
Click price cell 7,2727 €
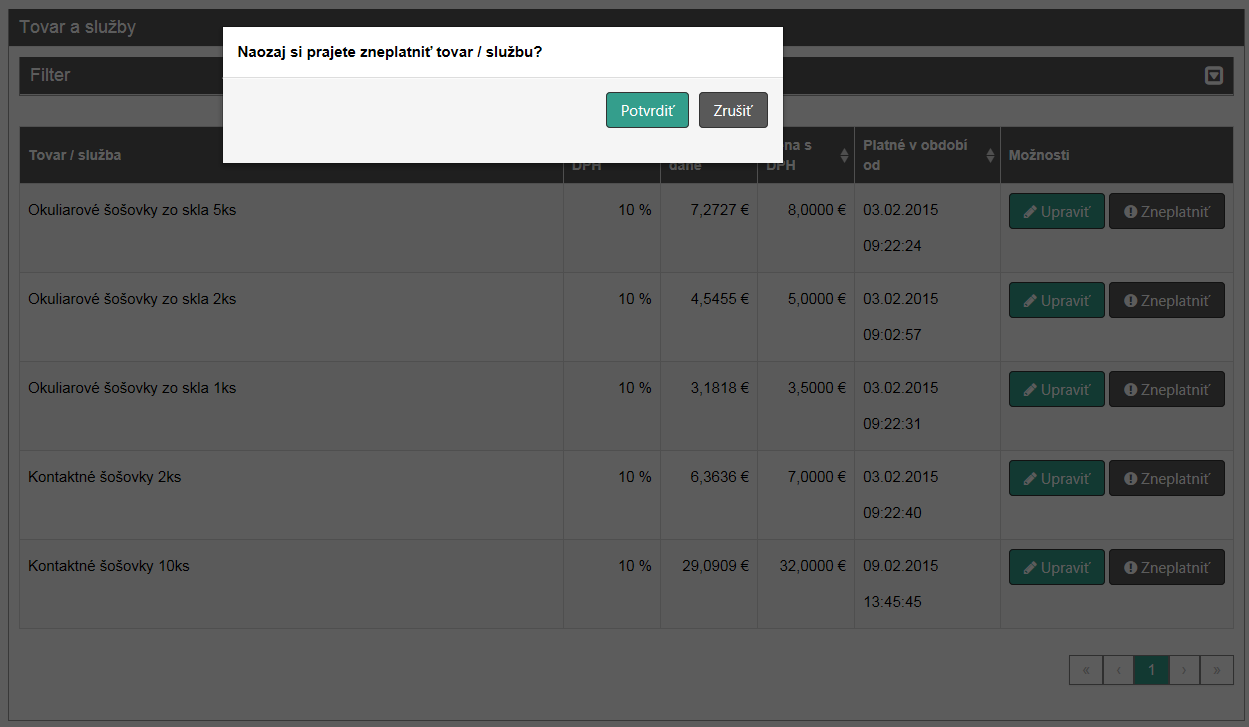point(719,210)
